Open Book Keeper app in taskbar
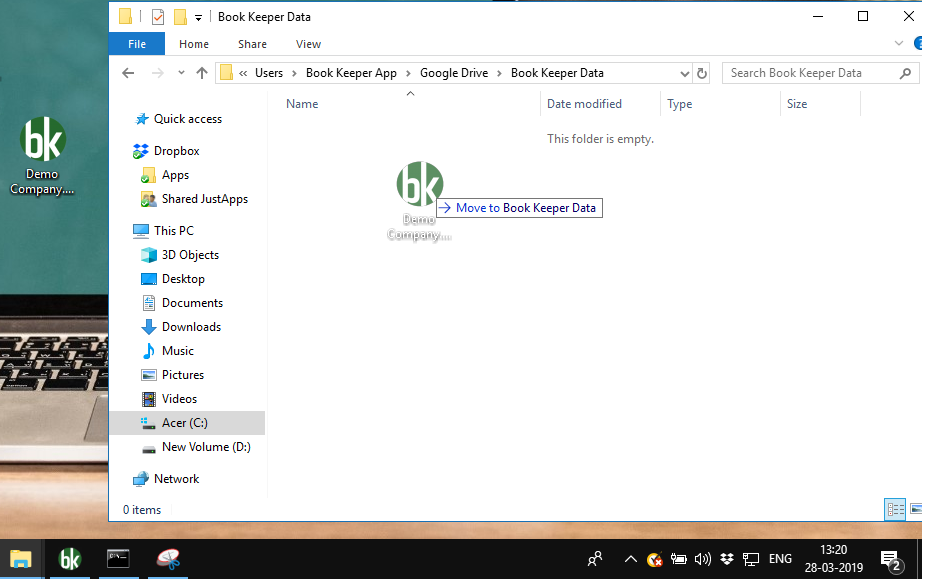The height and width of the screenshot is (582, 926). 70,560
